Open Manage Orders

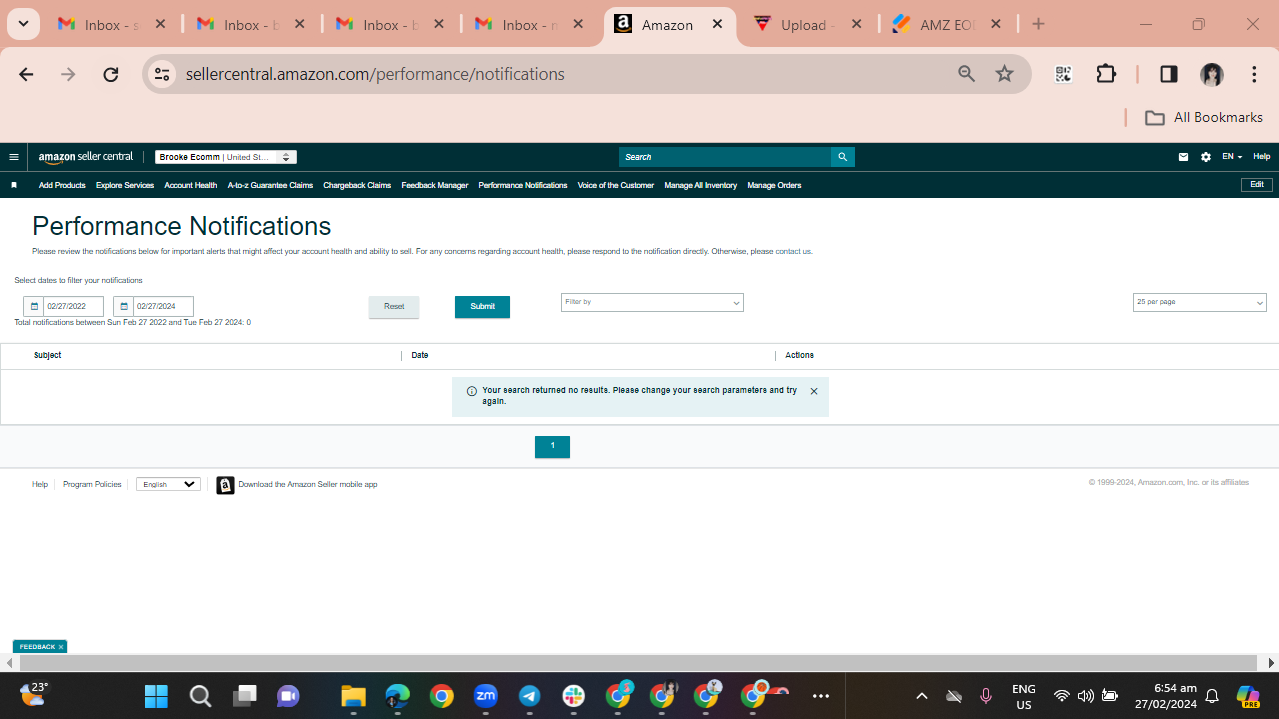click(x=774, y=185)
